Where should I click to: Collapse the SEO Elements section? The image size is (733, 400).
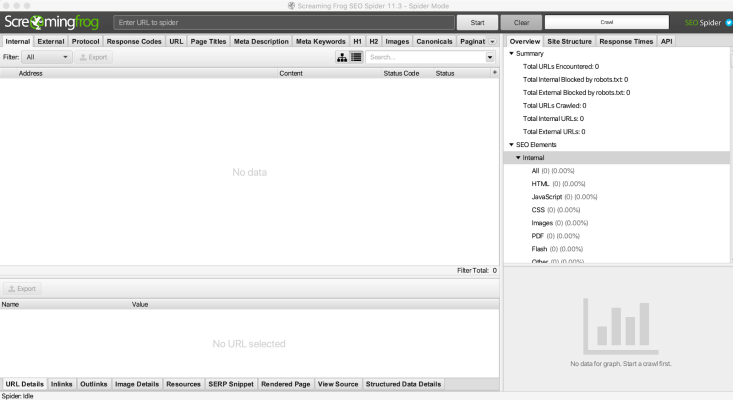pyautogui.click(x=512, y=144)
